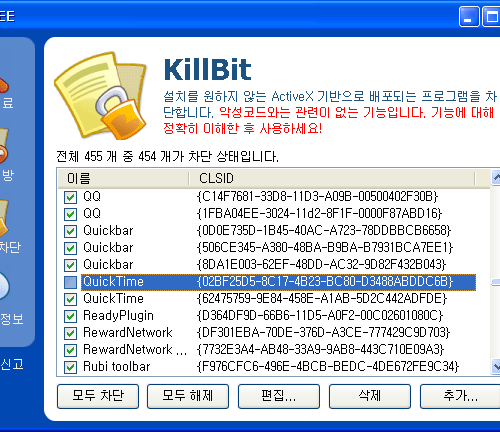Click the 삭제 delete button

point(370,396)
